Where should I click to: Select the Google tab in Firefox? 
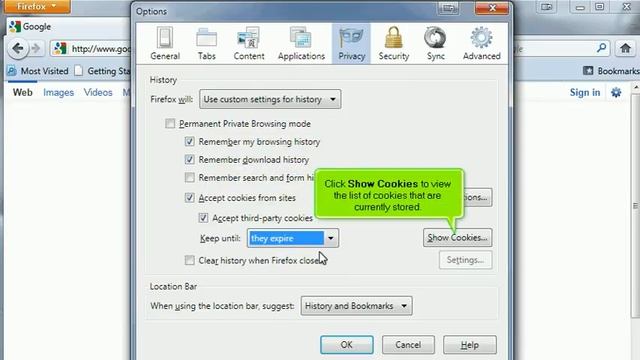click(x=67, y=27)
